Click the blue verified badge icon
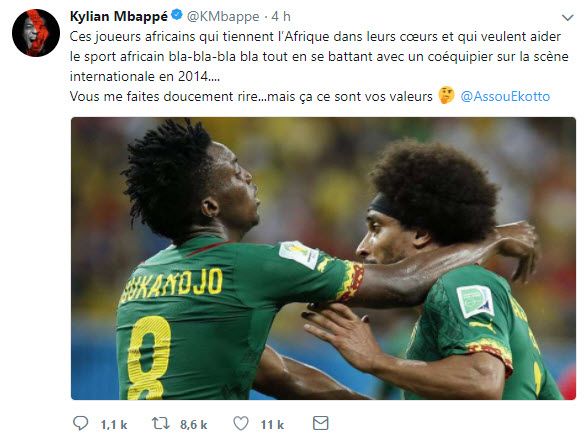 177,15
